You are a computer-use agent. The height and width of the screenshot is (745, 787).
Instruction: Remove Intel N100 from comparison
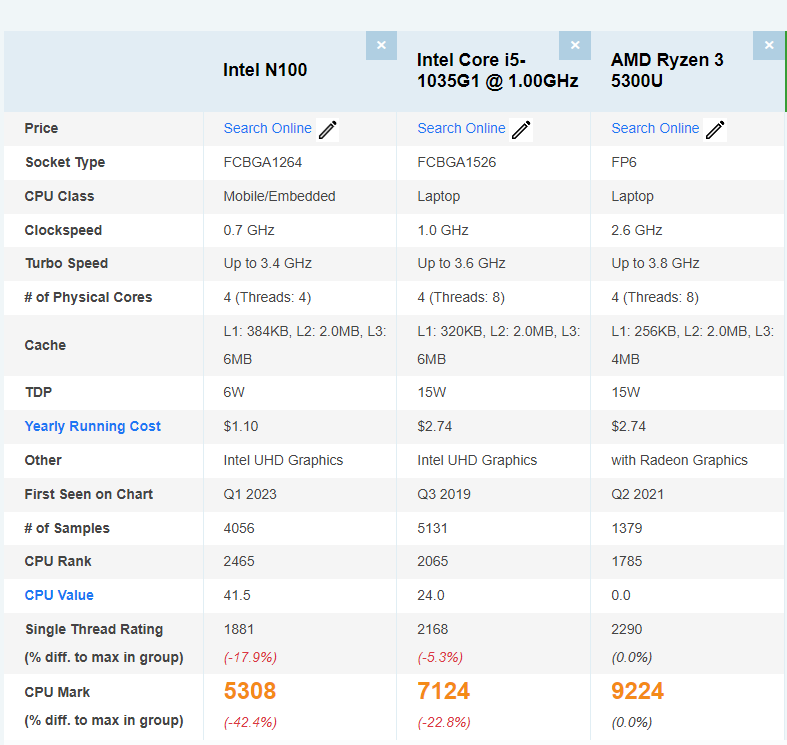click(381, 45)
